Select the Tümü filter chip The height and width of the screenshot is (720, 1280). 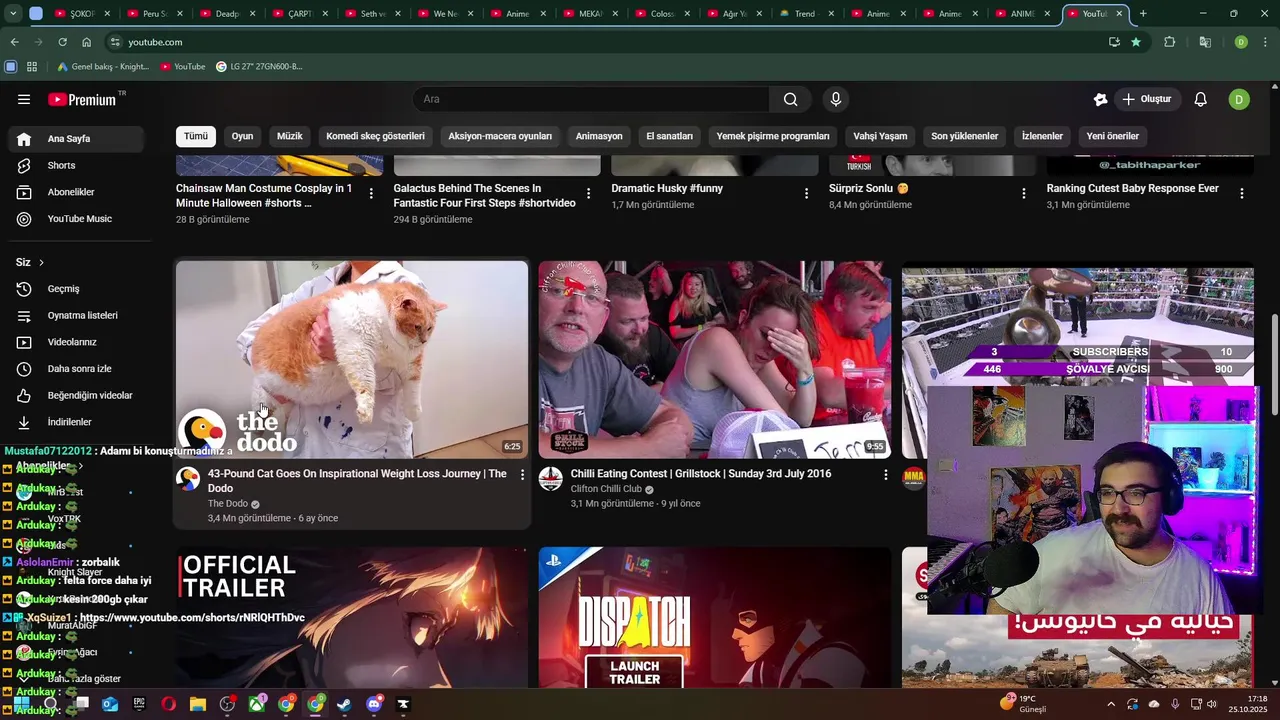196,136
